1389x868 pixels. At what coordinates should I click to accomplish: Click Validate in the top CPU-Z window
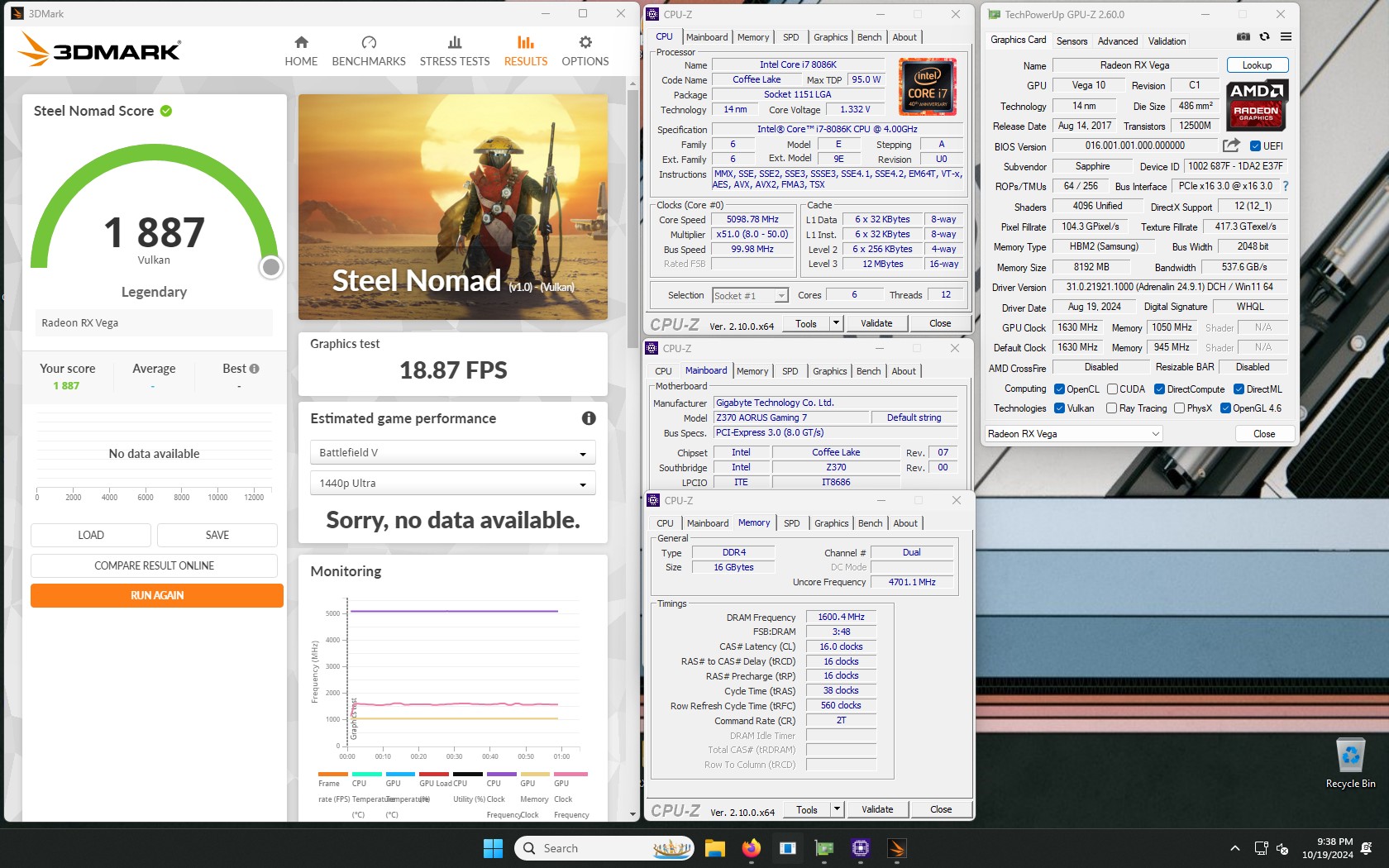coord(876,323)
